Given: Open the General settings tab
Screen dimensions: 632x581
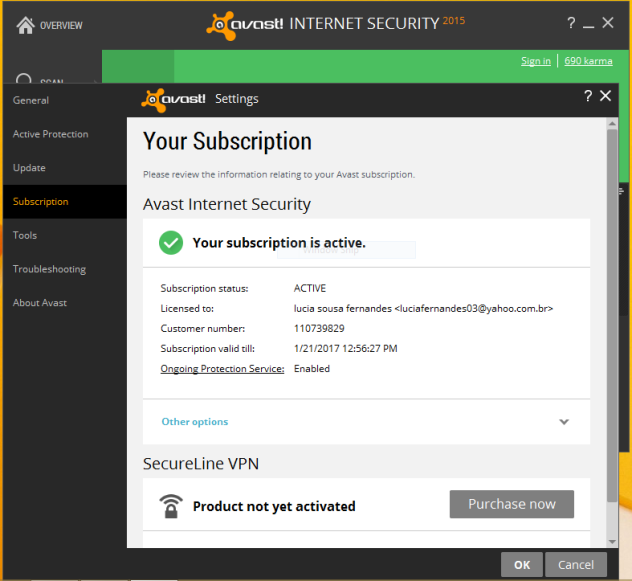Looking at the screenshot, I should coord(31,100).
